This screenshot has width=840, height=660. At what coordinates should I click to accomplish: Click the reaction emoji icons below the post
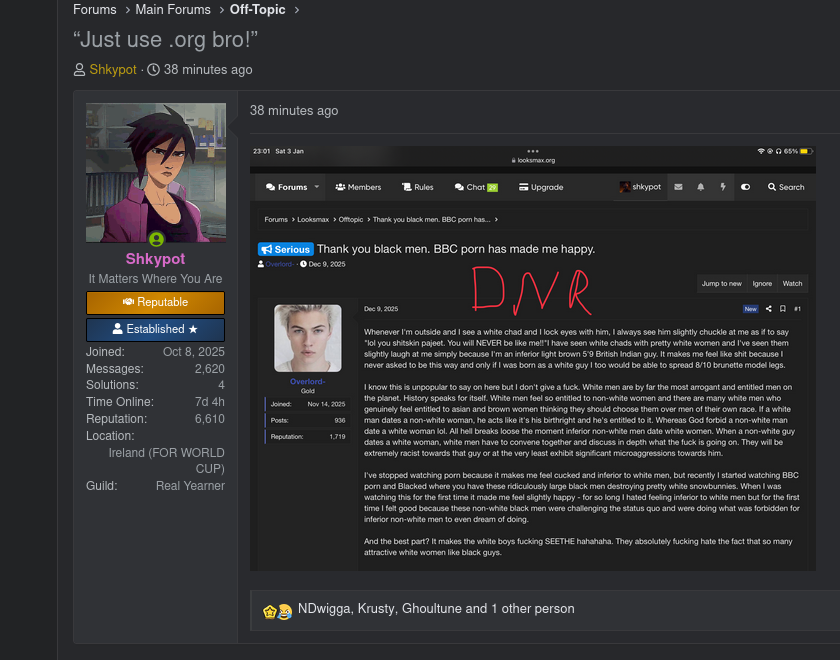click(277, 609)
